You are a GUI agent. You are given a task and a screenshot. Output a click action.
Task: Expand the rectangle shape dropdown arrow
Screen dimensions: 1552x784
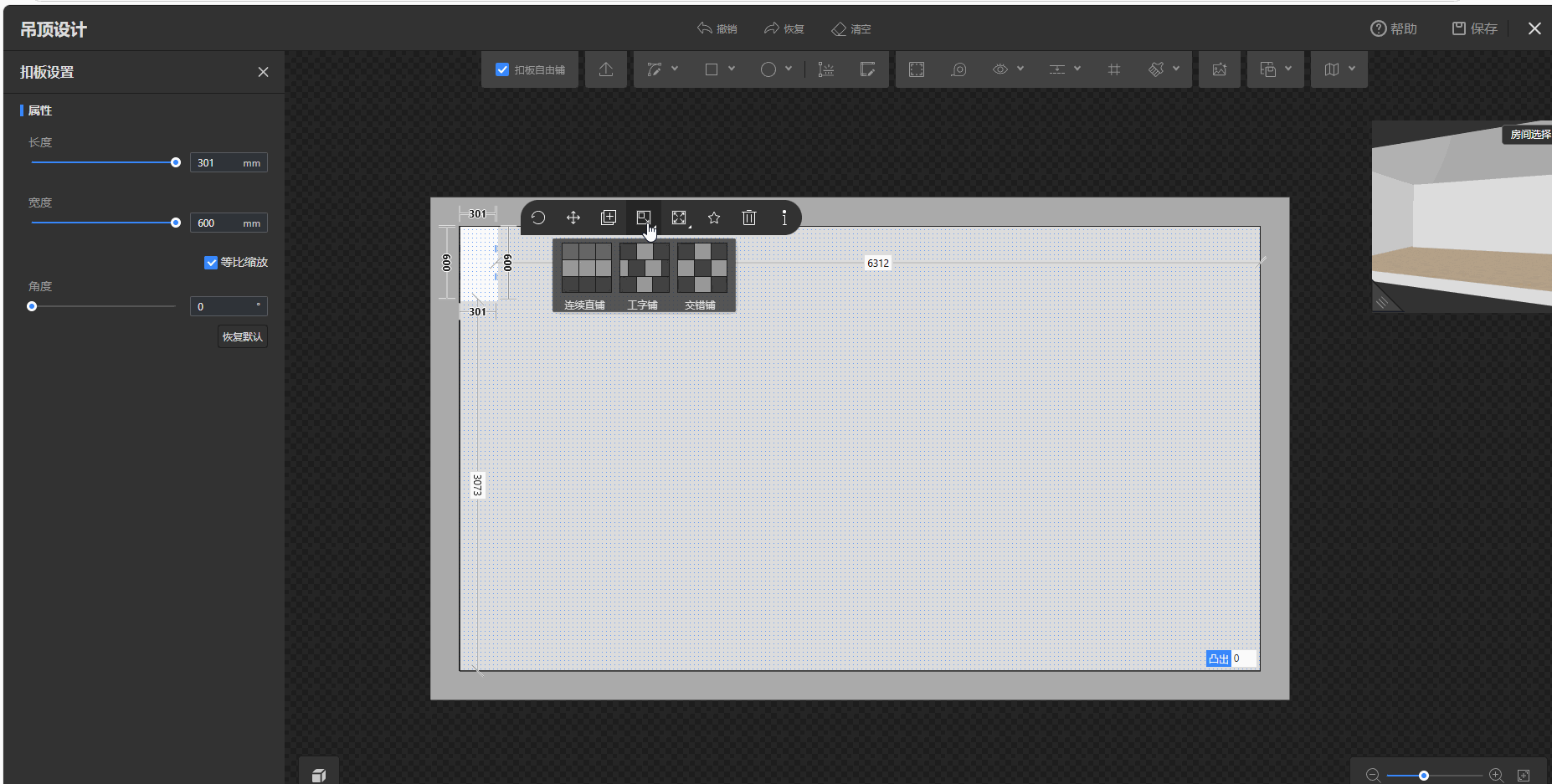(x=732, y=69)
